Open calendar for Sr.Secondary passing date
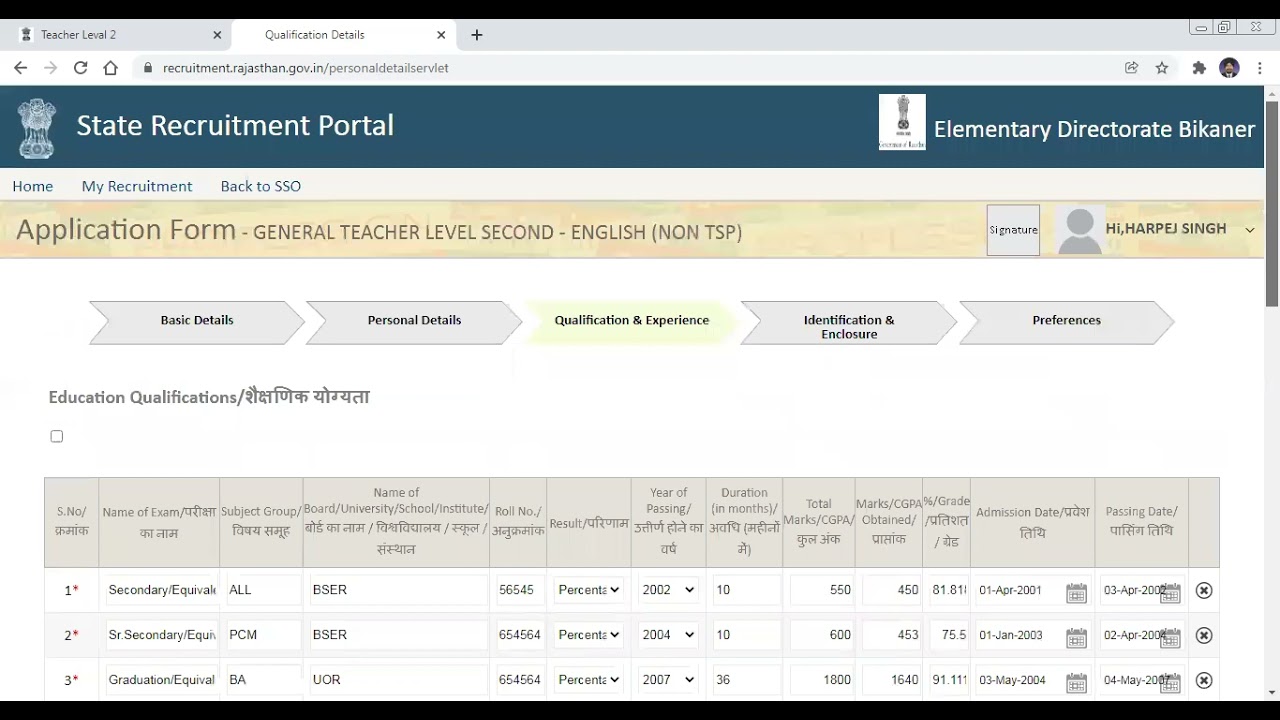 point(1170,638)
